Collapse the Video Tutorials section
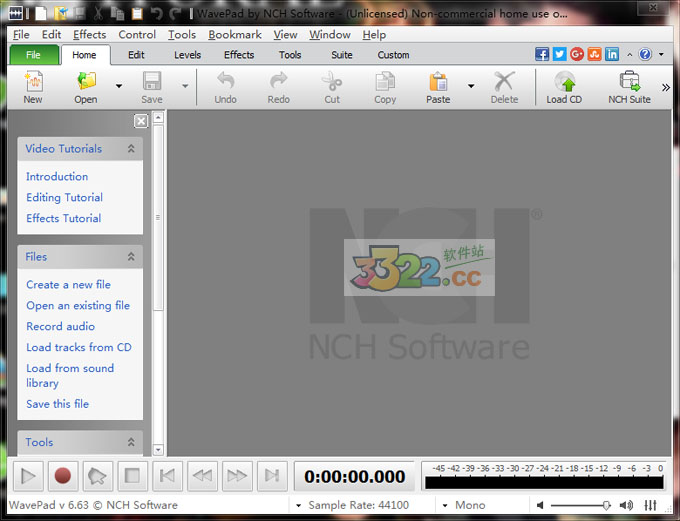The image size is (680, 521). click(130, 149)
